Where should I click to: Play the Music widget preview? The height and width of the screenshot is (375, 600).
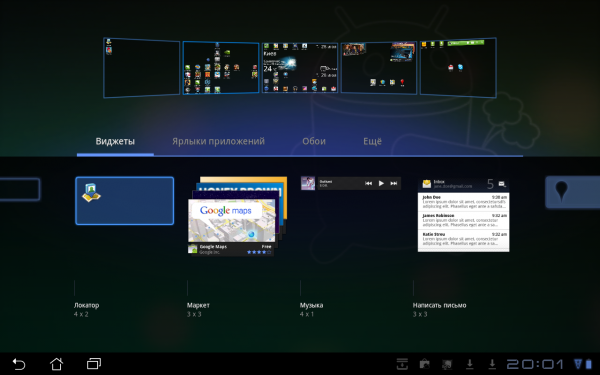[x=381, y=183]
